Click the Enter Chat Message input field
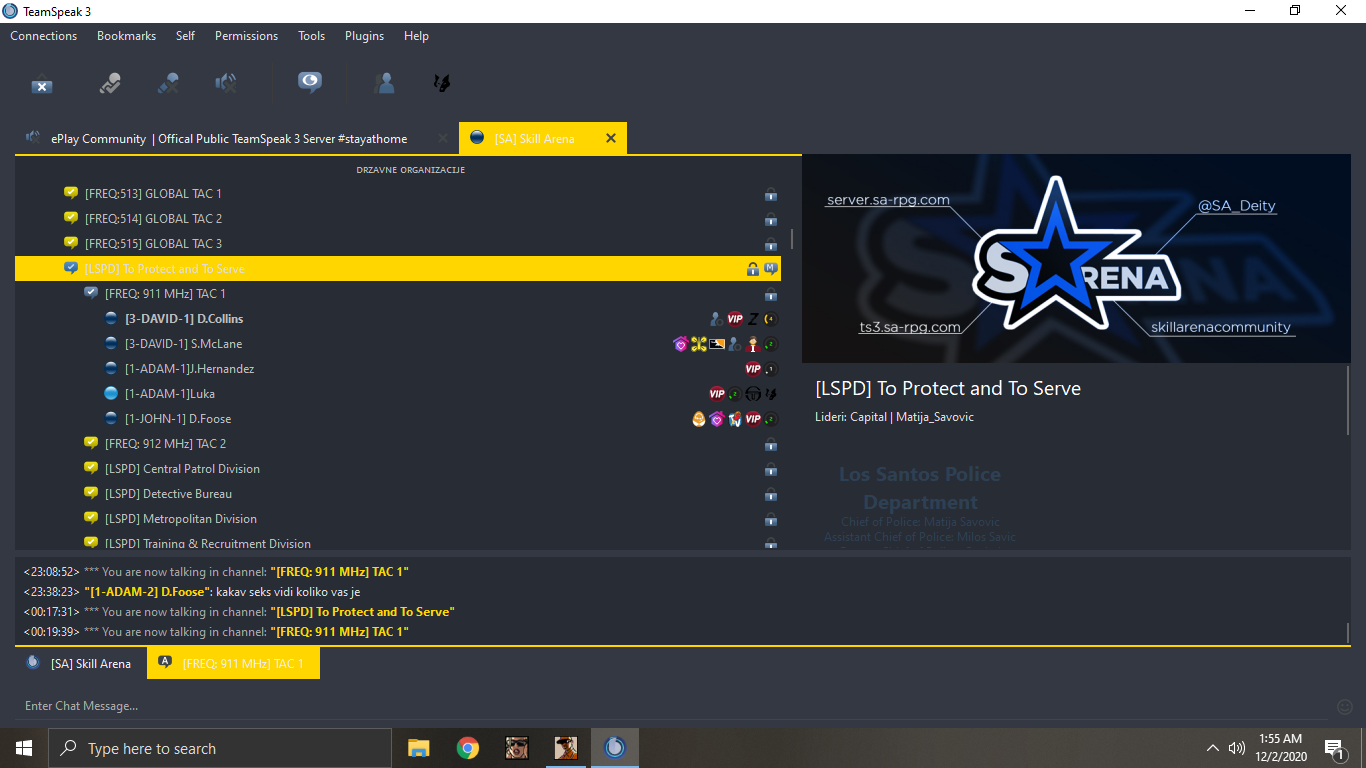Image resolution: width=1366 pixels, height=768 pixels. (675, 706)
